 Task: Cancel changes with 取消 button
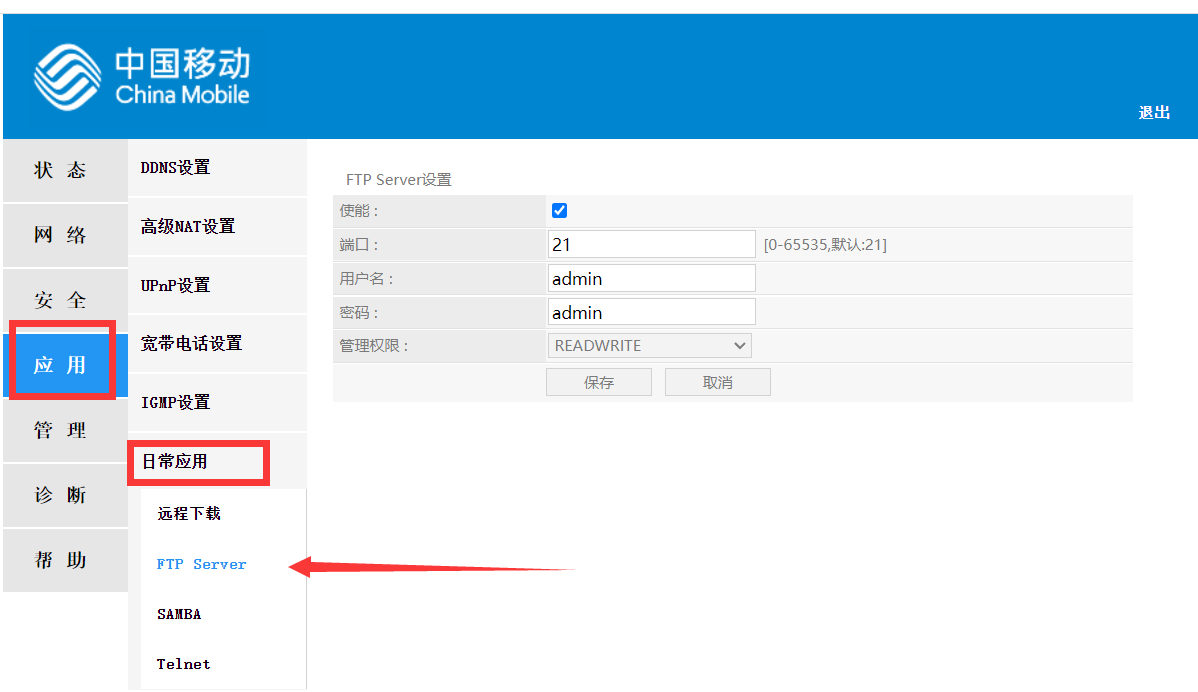click(x=717, y=382)
